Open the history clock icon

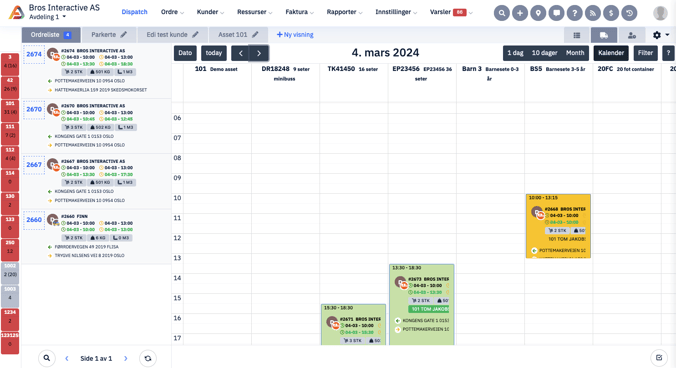pos(629,13)
